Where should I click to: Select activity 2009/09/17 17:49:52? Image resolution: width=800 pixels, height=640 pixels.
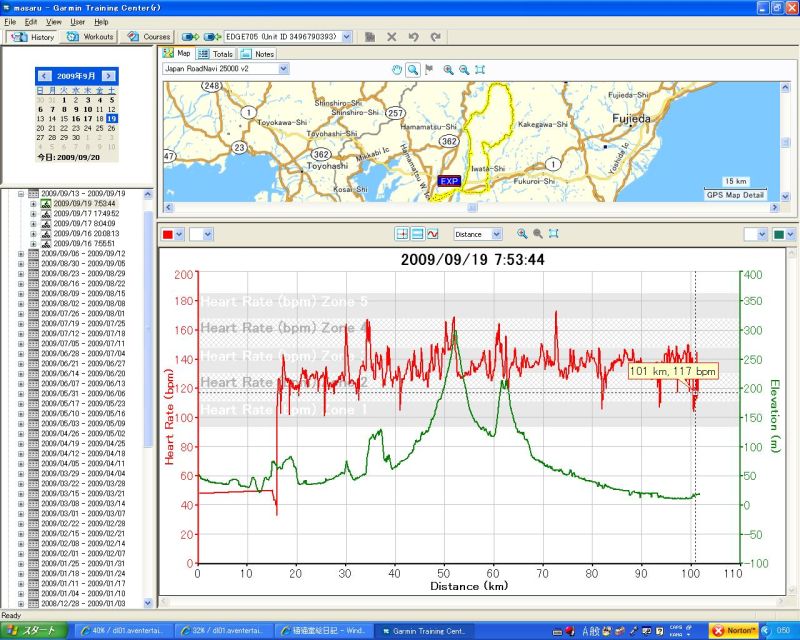click(x=86, y=213)
